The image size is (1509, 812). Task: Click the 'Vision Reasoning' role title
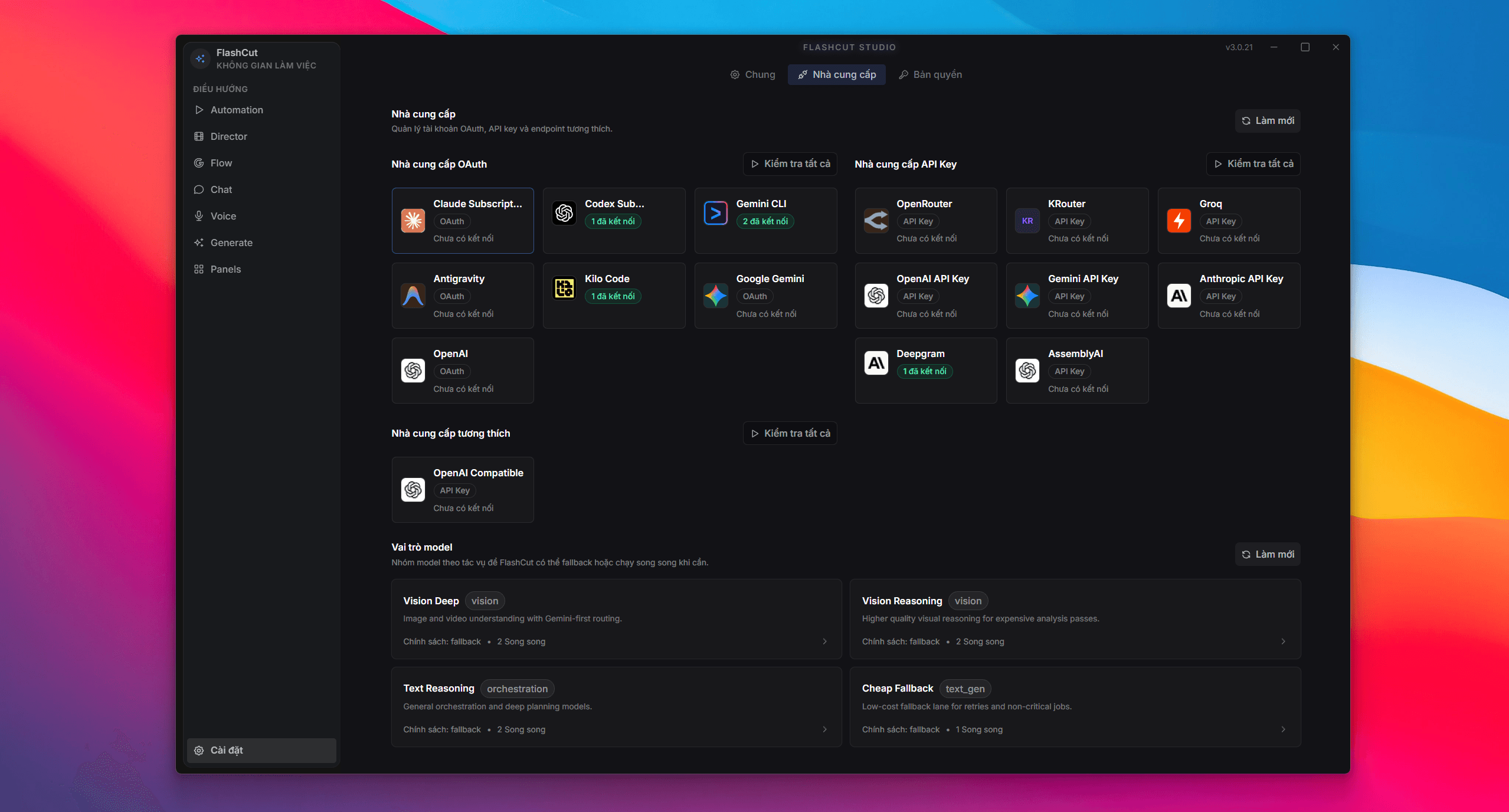coord(902,601)
